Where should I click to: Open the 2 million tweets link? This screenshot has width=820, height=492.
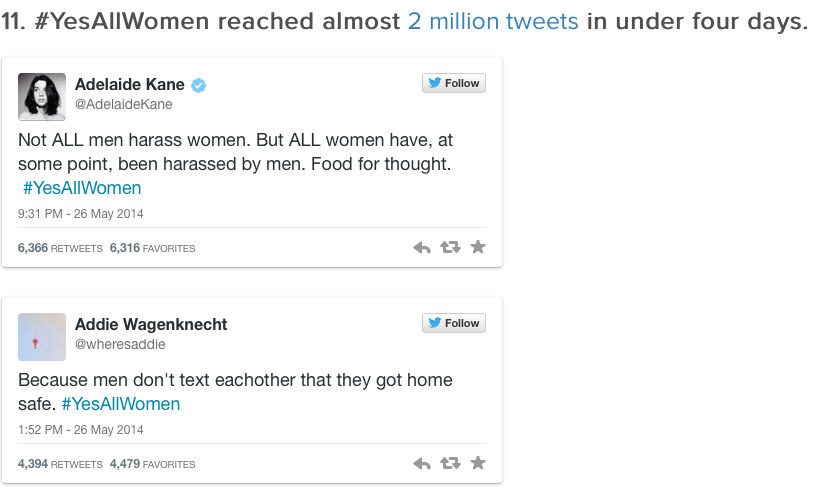point(493,22)
